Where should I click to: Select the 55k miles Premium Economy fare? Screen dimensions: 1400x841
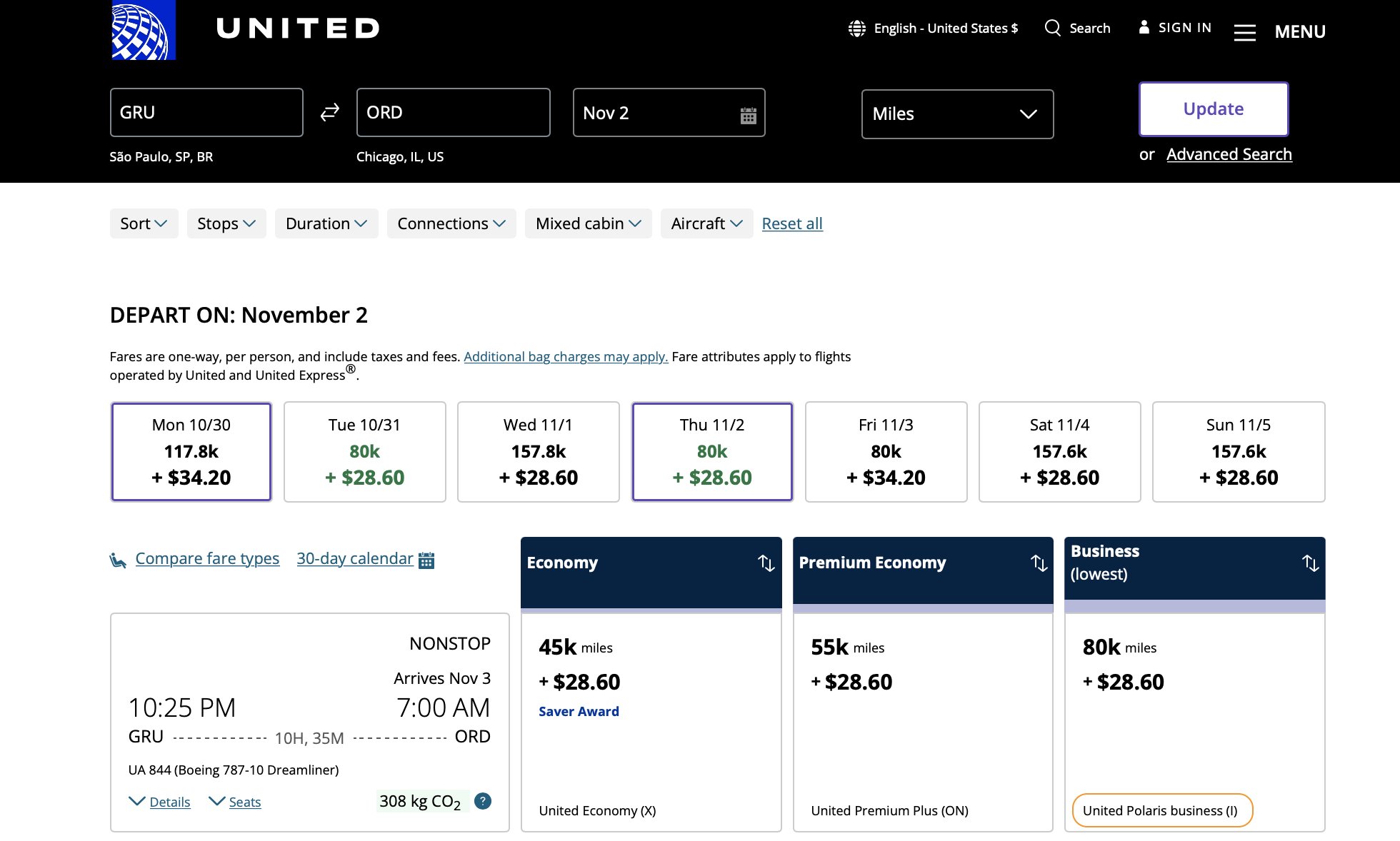pos(923,722)
